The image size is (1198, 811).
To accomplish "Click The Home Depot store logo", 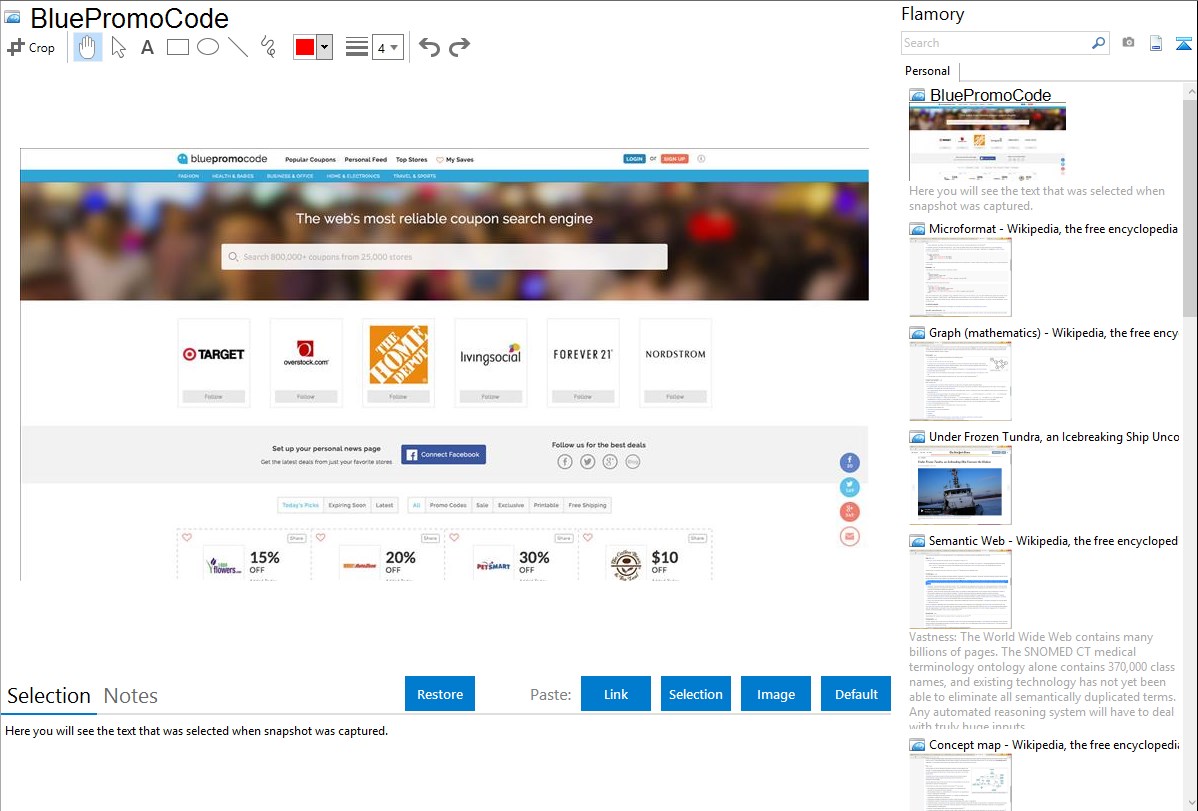I will point(398,354).
